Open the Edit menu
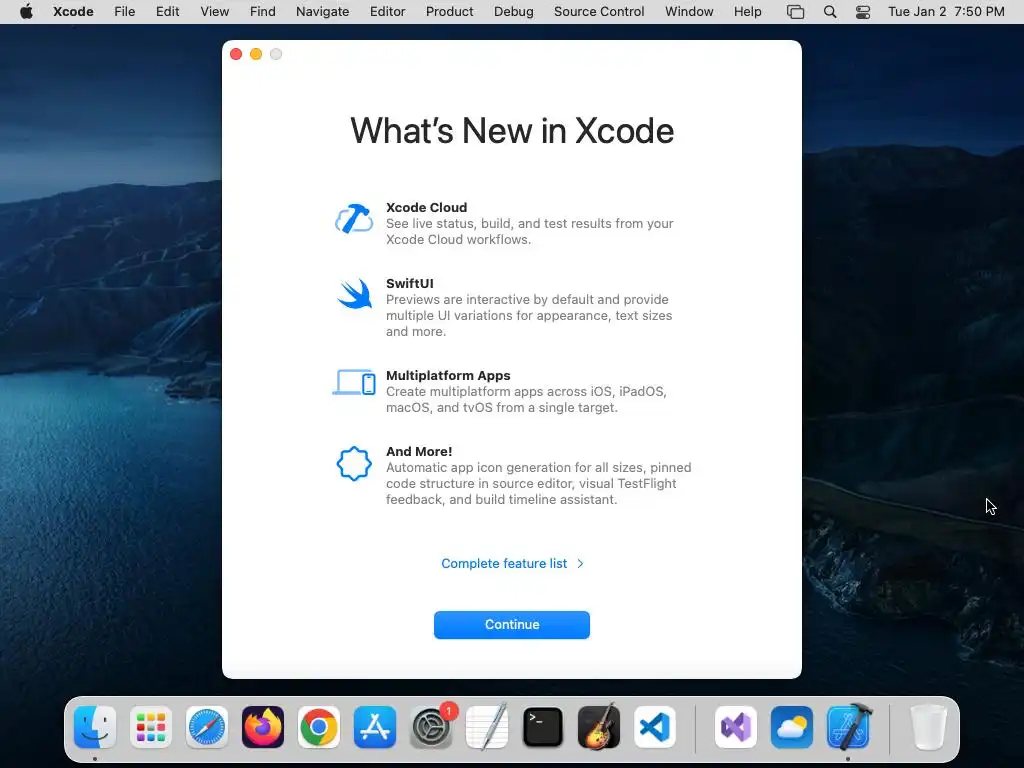 coord(167,12)
